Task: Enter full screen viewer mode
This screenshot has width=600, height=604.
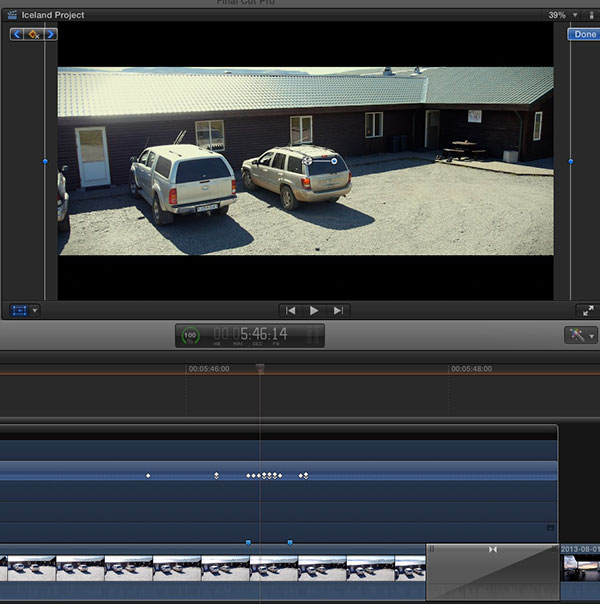Action: pos(588,310)
